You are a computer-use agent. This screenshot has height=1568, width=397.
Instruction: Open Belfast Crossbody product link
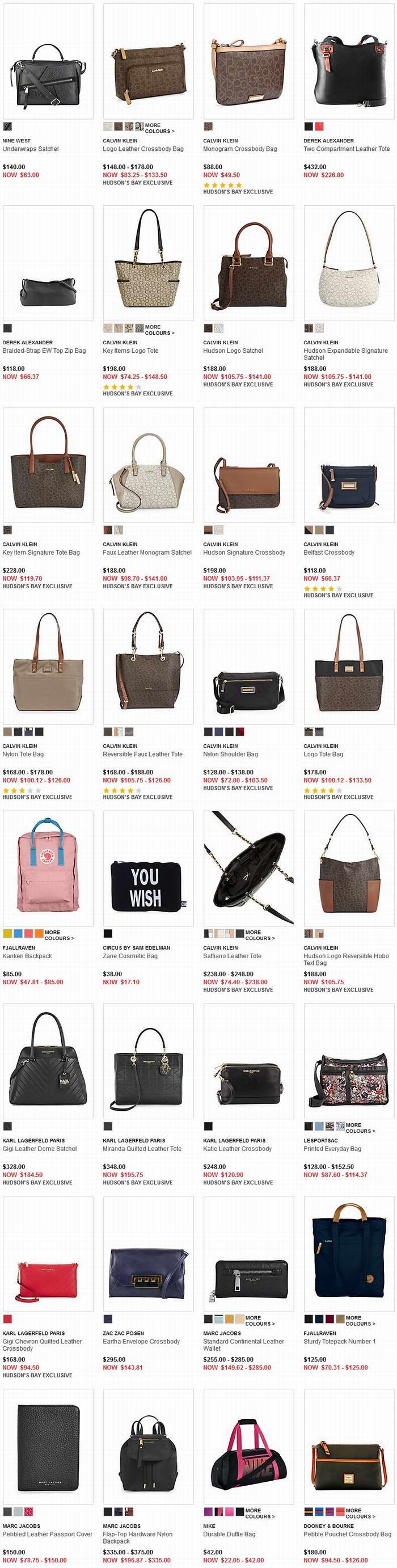[x=329, y=552]
